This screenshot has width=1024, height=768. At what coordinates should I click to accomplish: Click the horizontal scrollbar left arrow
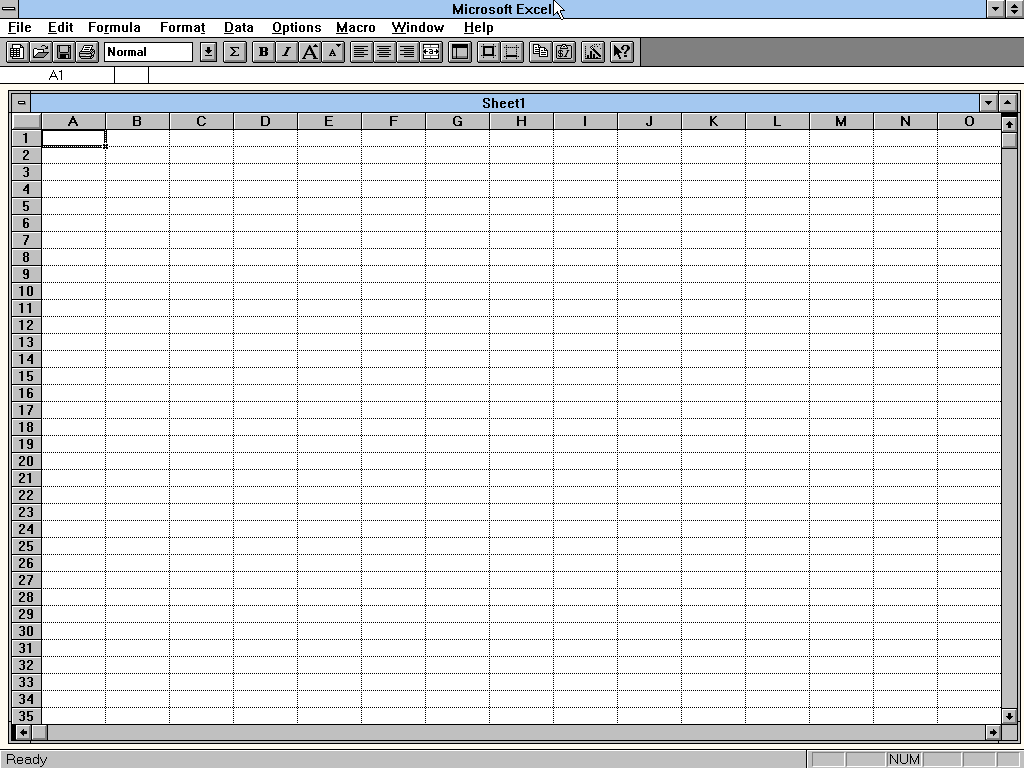point(23,732)
